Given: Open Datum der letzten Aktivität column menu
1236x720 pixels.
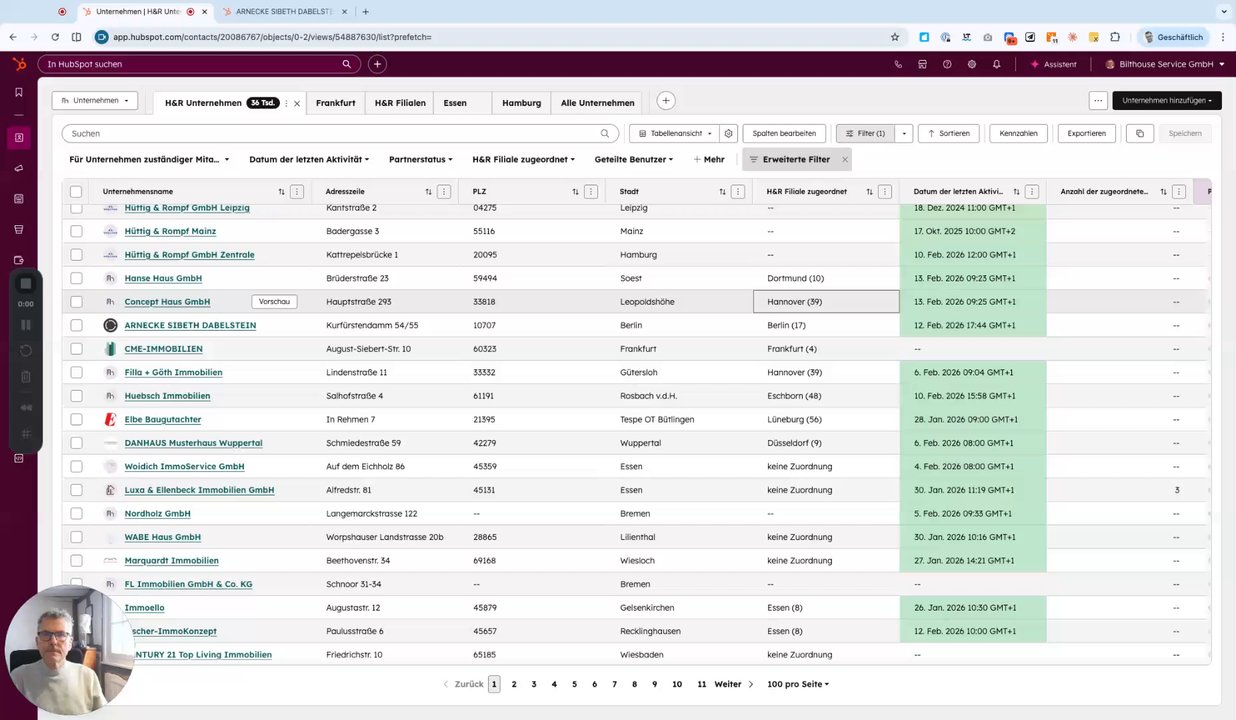Looking at the screenshot, I should click(1032, 191).
